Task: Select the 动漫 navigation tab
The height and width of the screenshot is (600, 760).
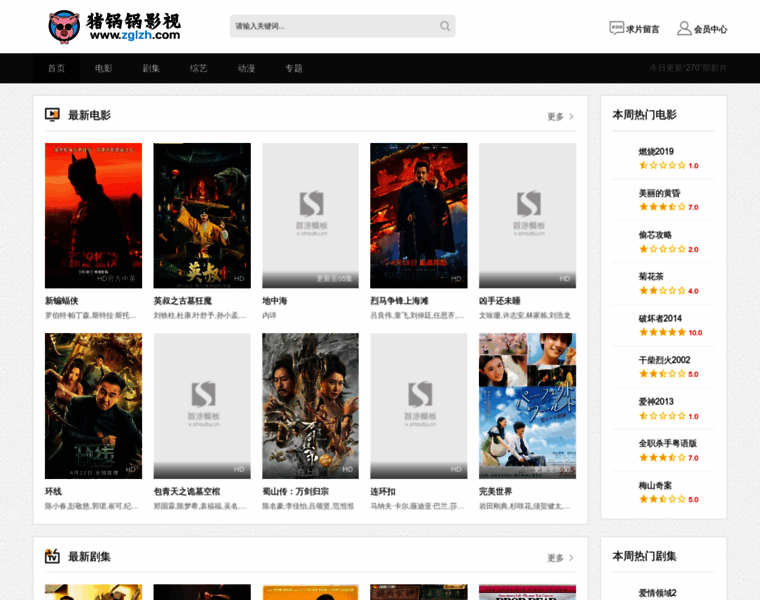Action: pyautogui.click(x=246, y=68)
